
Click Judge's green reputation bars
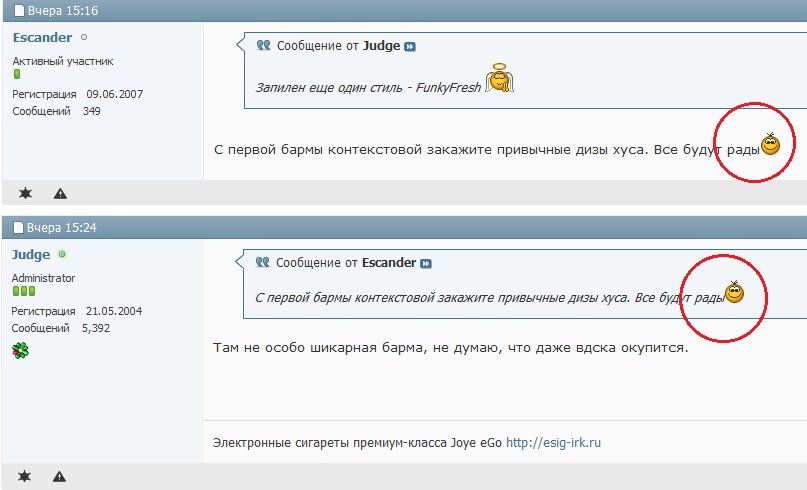(24, 291)
